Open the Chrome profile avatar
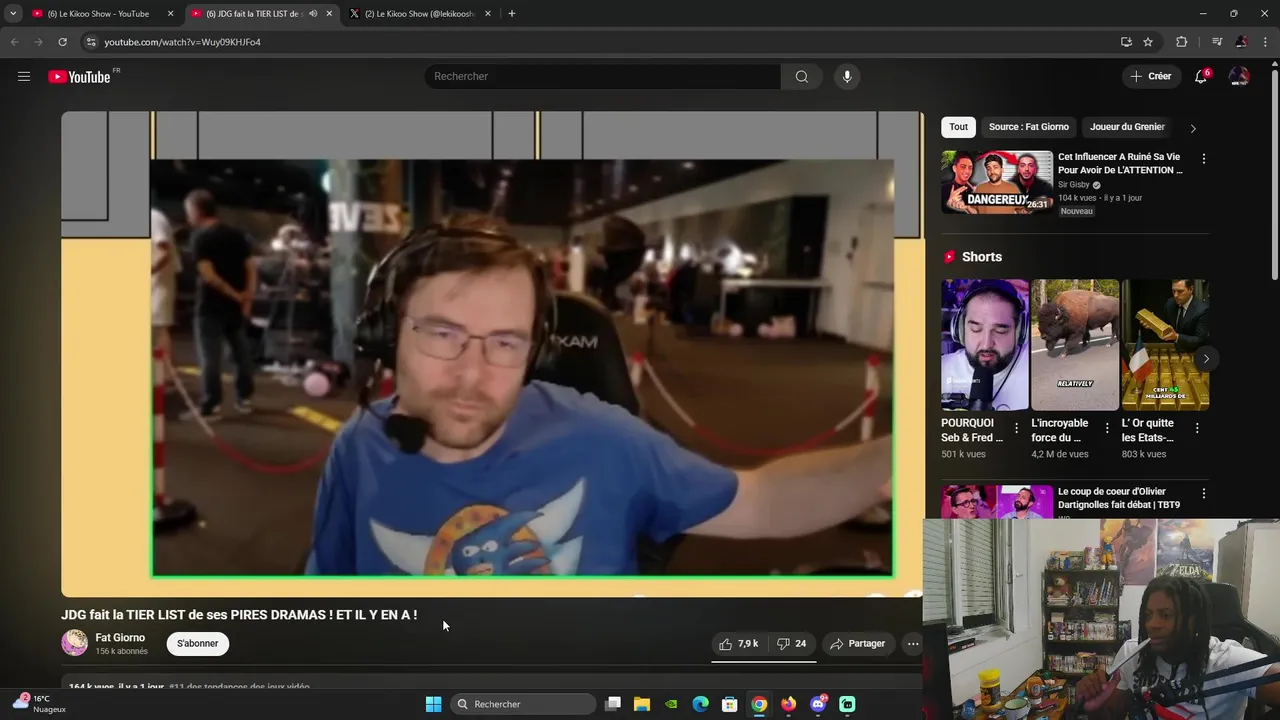This screenshot has height=720, width=1280. click(1241, 42)
